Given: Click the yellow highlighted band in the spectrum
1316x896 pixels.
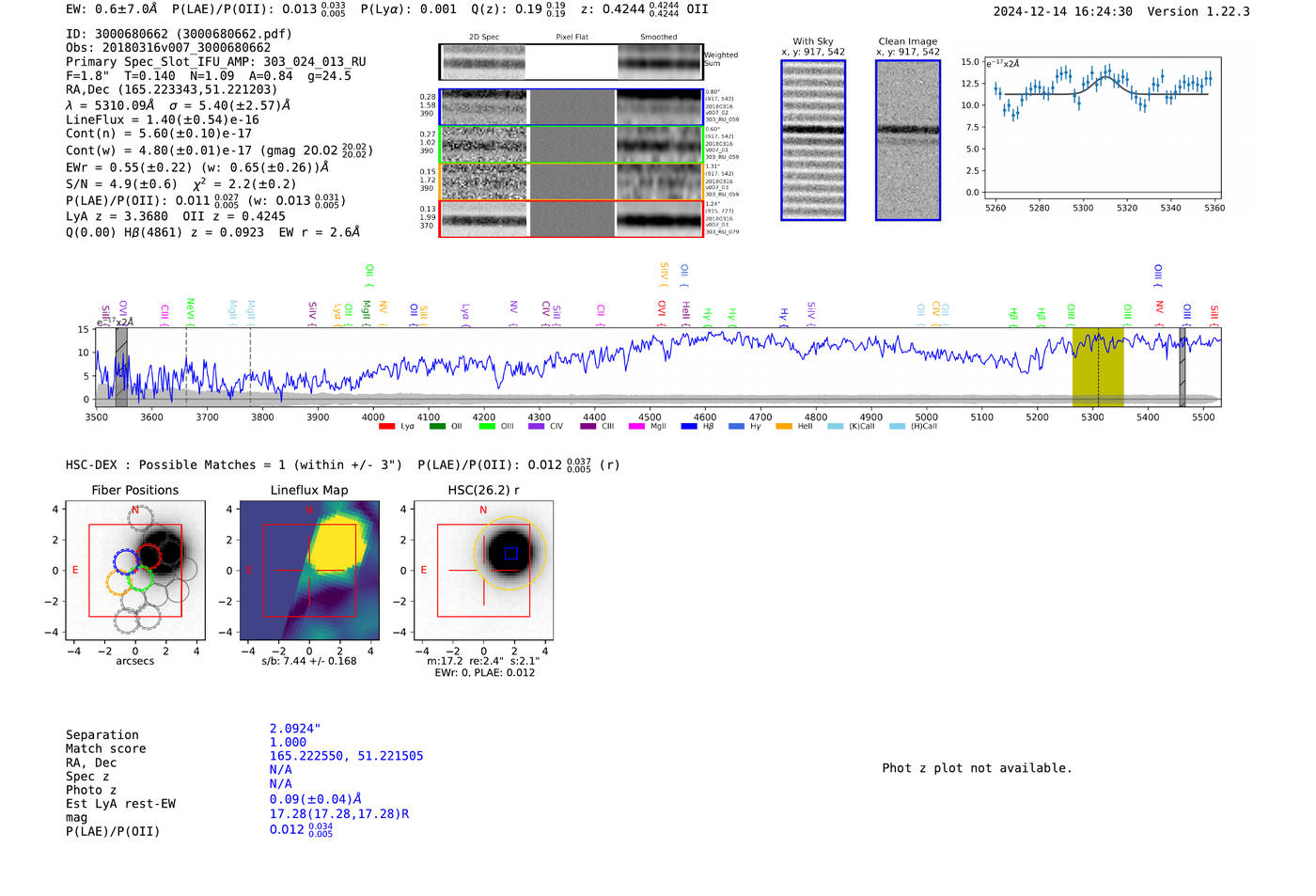Looking at the screenshot, I should pyautogui.click(x=1098, y=367).
